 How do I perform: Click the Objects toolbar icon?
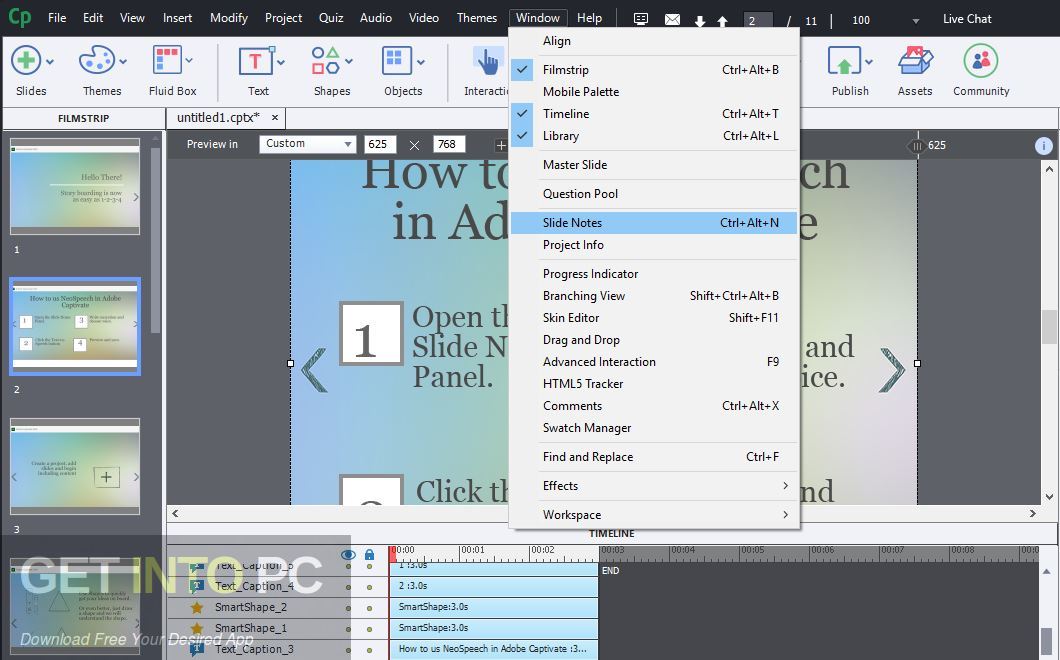[x=397, y=60]
